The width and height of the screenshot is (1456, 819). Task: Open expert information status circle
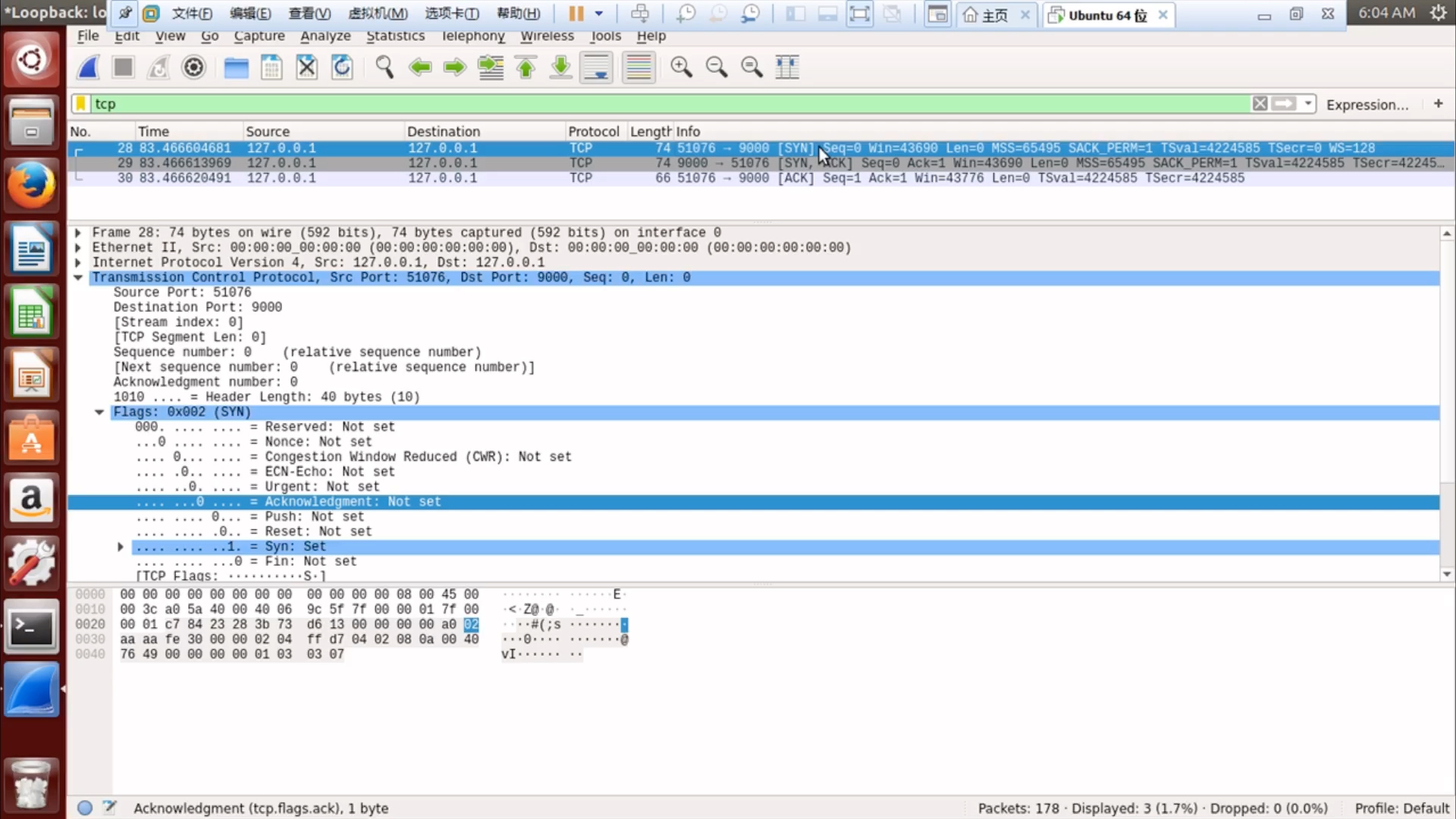tap(85, 808)
